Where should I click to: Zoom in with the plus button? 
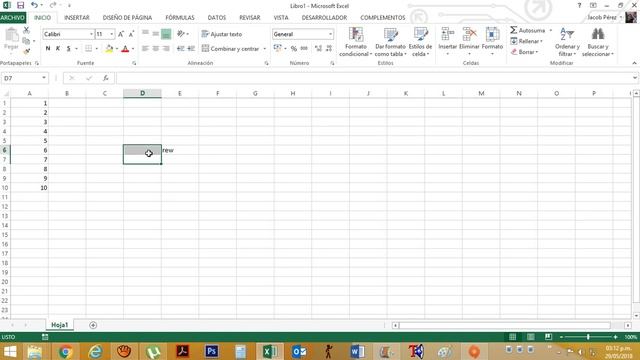pos(616,337)
